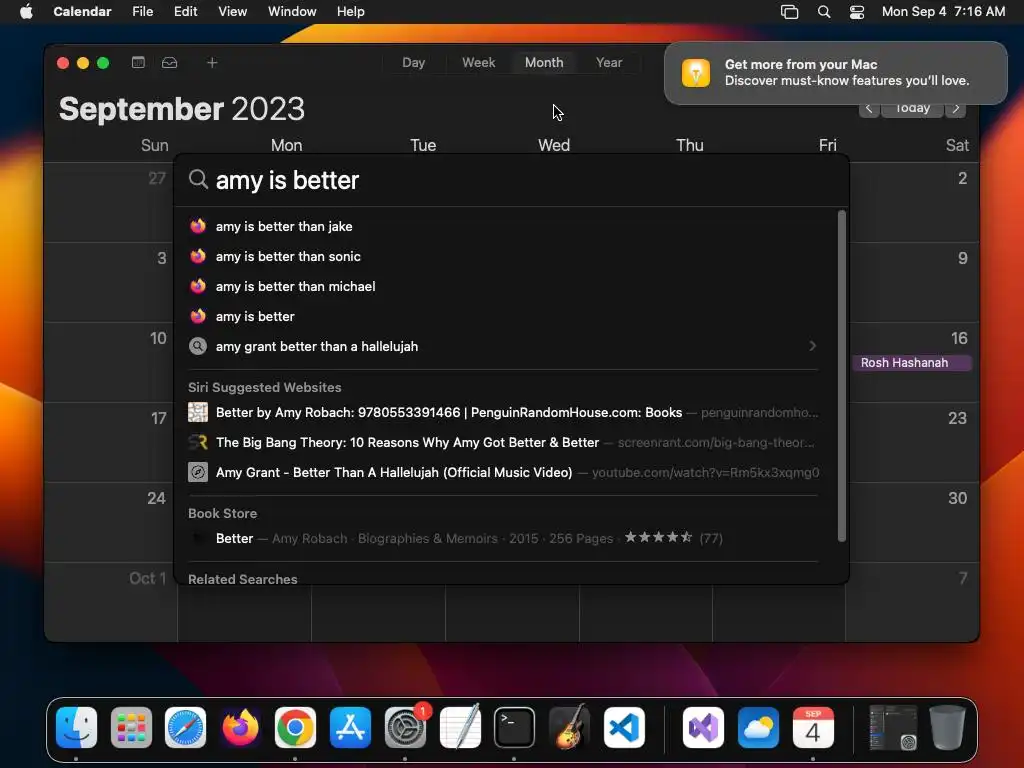1024x768 pixels.
Task: Open GarageBand guitar icon in dock
Action: [569, 727]
